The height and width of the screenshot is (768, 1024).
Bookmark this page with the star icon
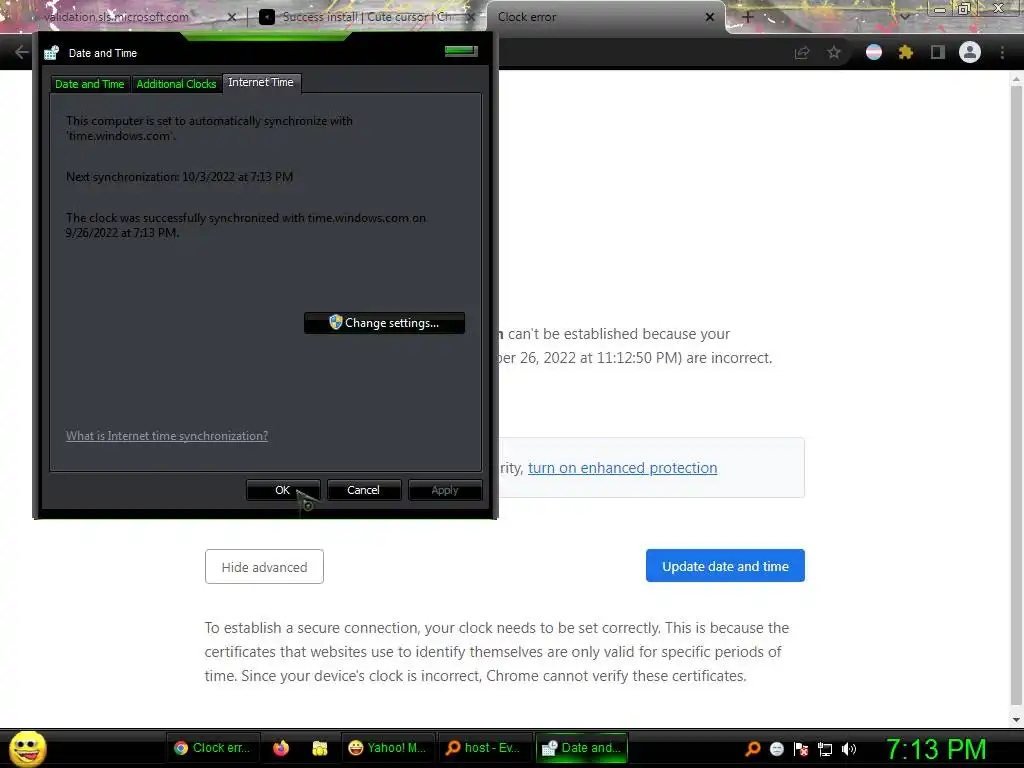pyautogui.click(x=834, y=52)
